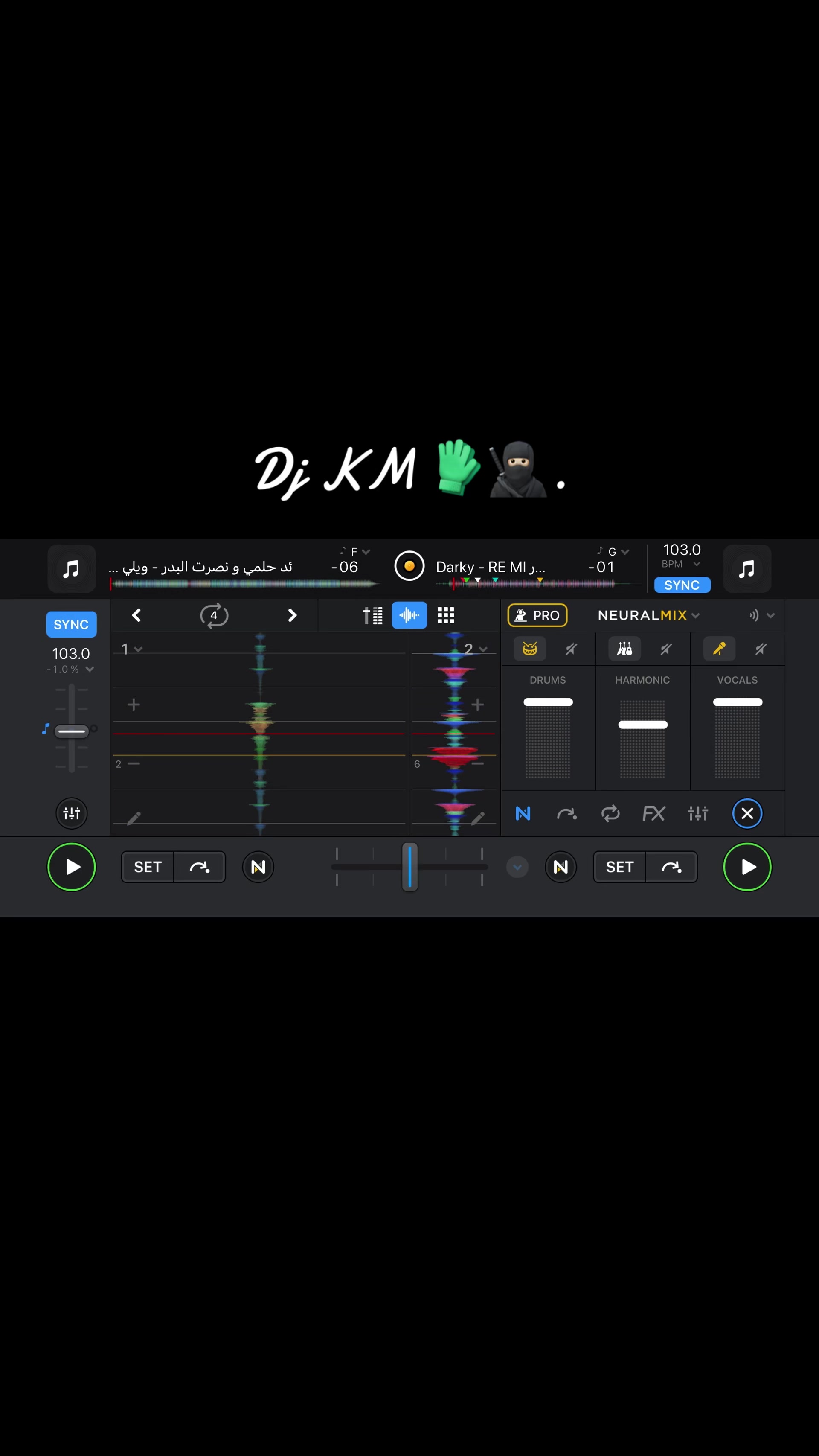Adjust left deck tempo slider
Screen dimensions: 819x1456
[x=72, y=731]
